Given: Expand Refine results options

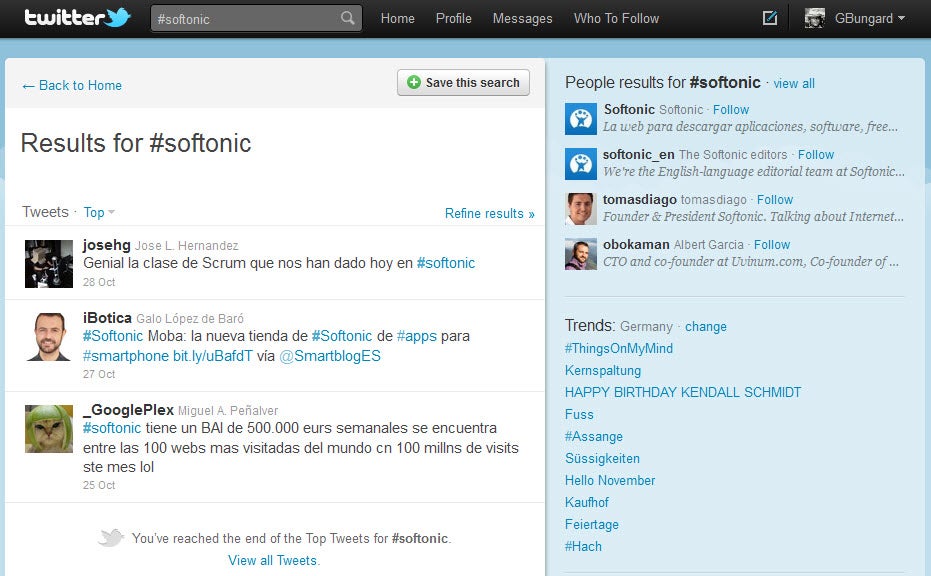Looking at the screenshot, I should click(x=489, y=213).
